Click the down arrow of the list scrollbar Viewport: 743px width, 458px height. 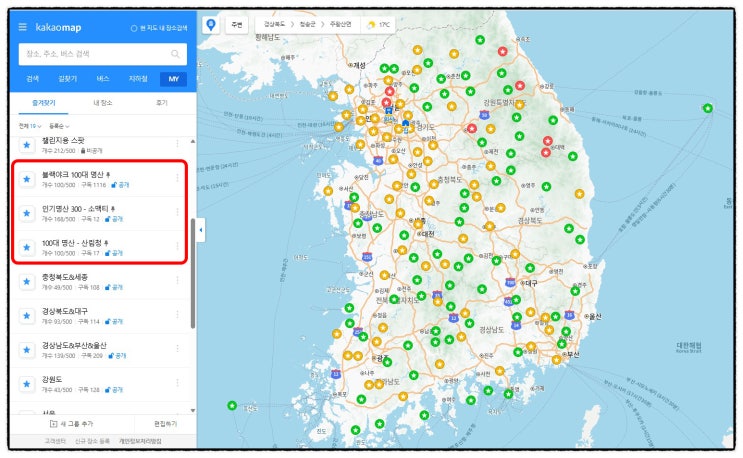[x=193, y=411]
